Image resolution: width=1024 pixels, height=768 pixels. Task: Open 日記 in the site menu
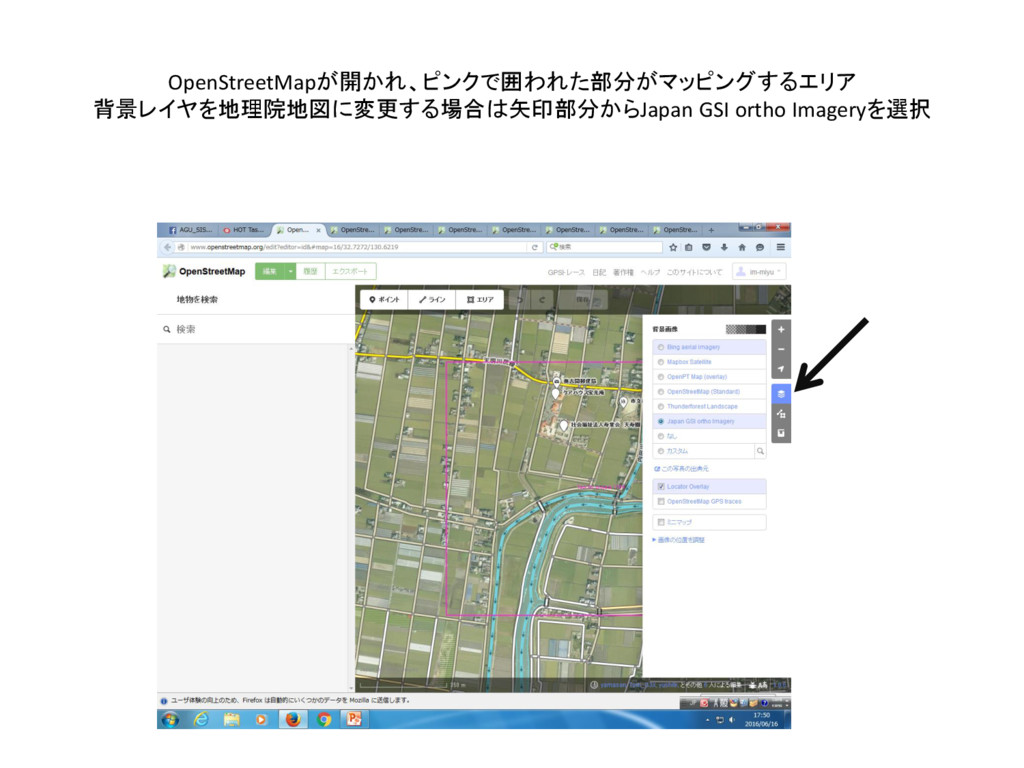click(x=599, y=272)
